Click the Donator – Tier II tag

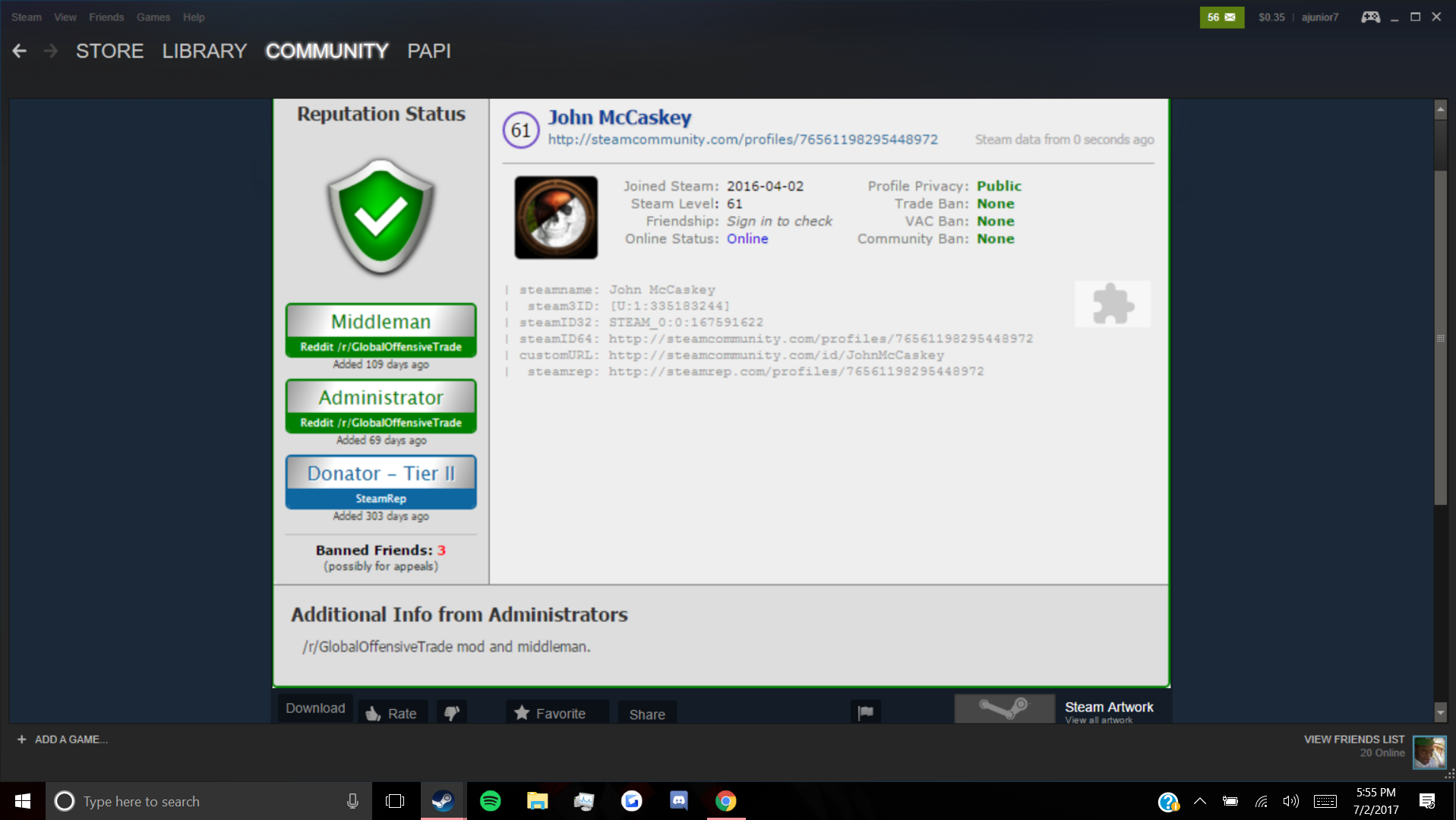click(381, 482)
